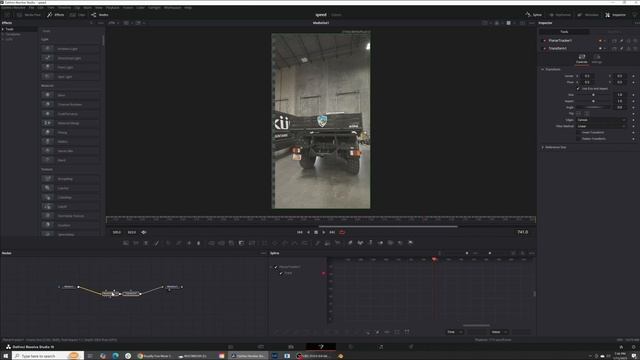The width and height of the screenshot is (640, 360).
Task: Switch to Inspector Modifiers tab
Action: point(614,31)
